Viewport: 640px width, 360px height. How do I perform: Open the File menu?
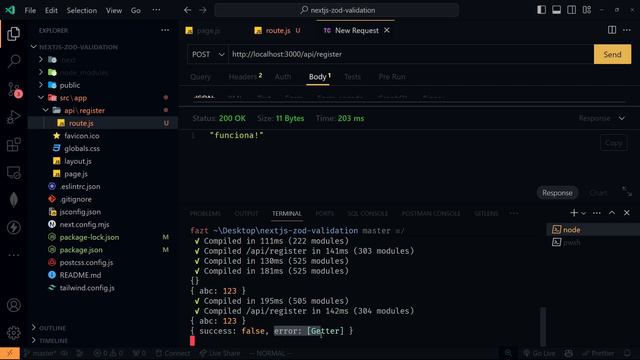point(30,10)
